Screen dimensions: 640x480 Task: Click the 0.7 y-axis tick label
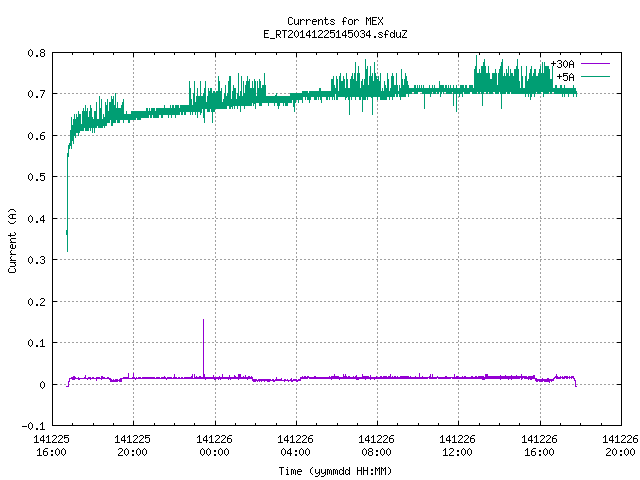(x=36, y=94)
